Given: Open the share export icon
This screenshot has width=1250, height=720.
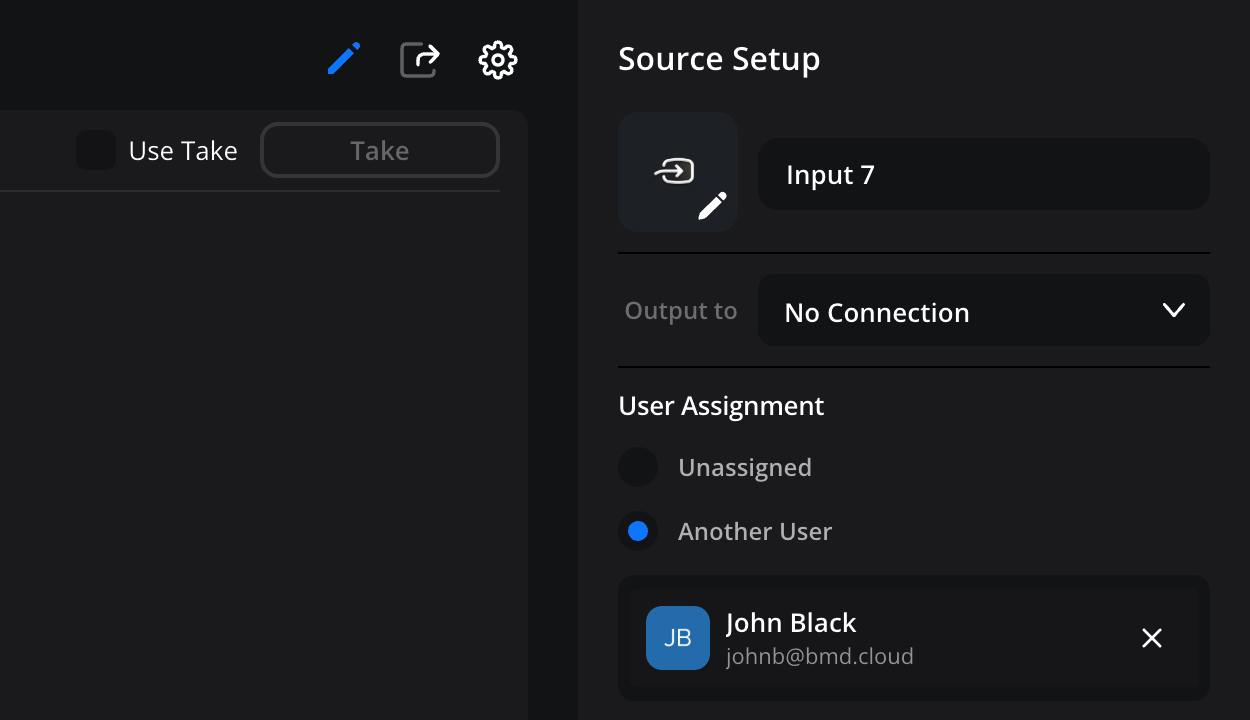Looking at the screenshot, I should [x=420, y=59].
